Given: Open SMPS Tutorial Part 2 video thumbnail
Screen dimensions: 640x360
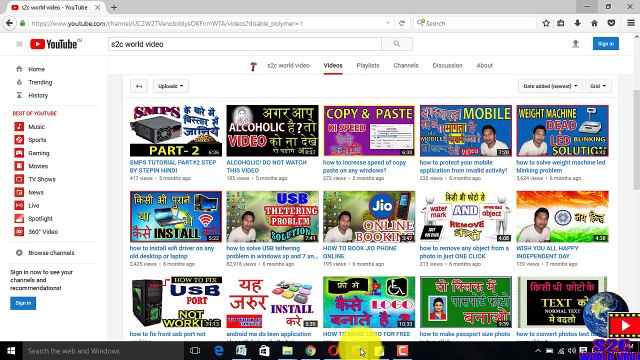Looking at the screenshot, I should tap(176, 131).
